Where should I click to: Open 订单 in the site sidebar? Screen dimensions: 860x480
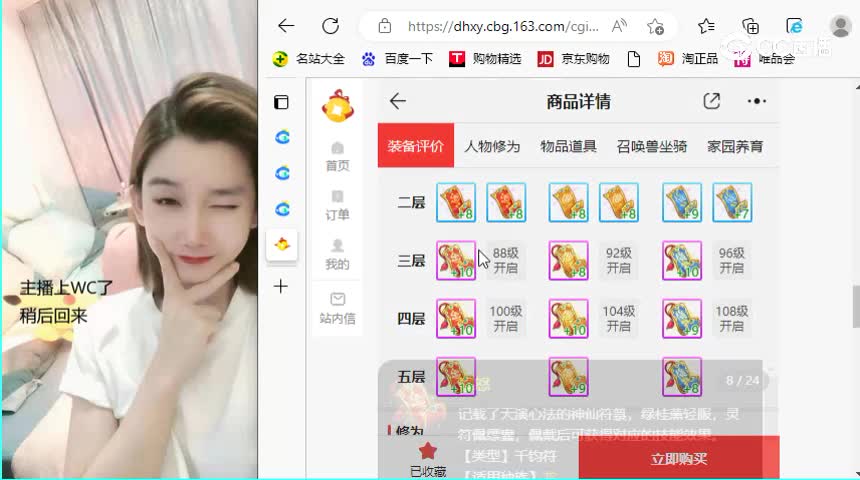[x=337, y=206]
